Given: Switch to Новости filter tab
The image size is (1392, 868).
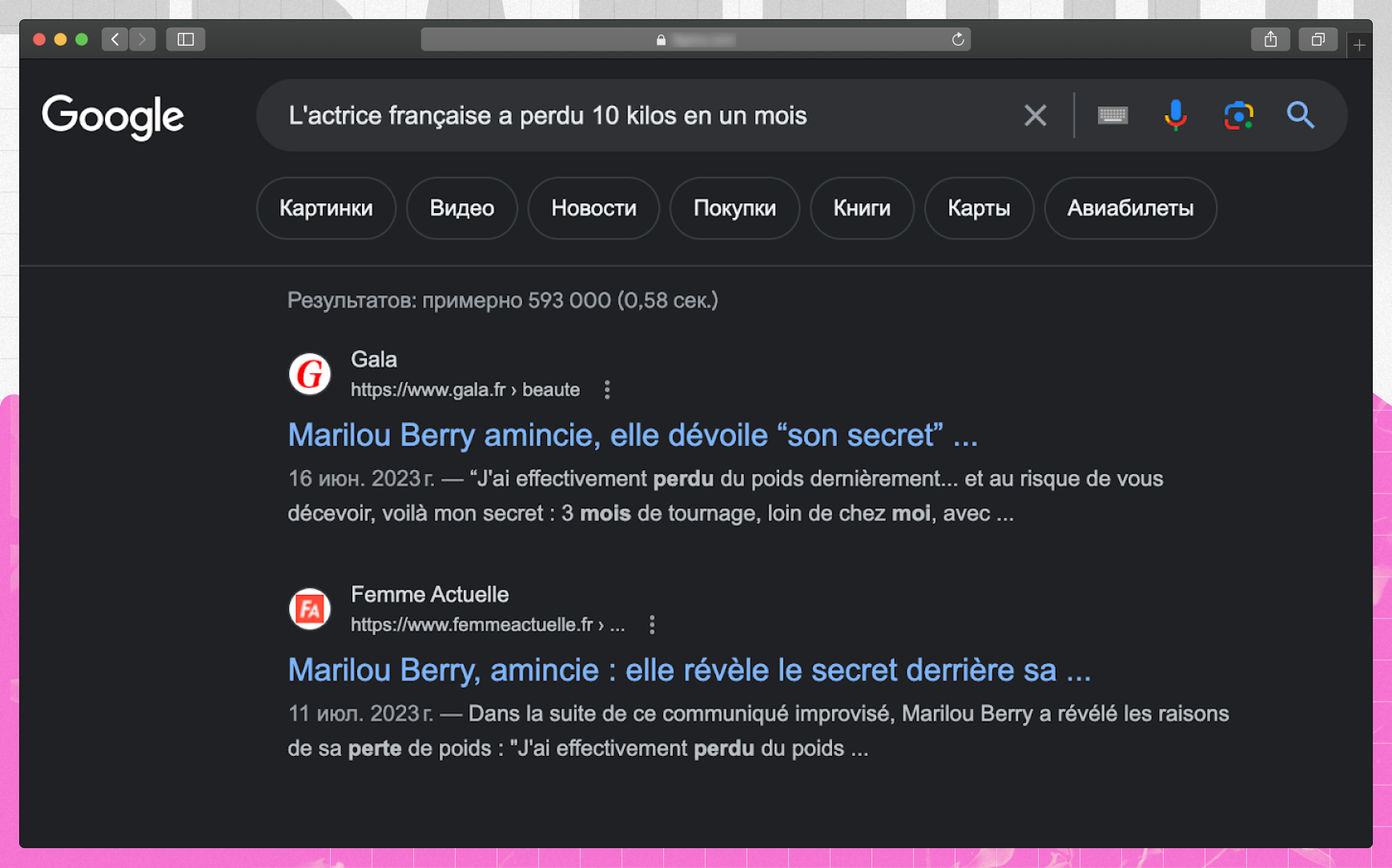Looking at the screenshot, I should click(x=593, y=208).
